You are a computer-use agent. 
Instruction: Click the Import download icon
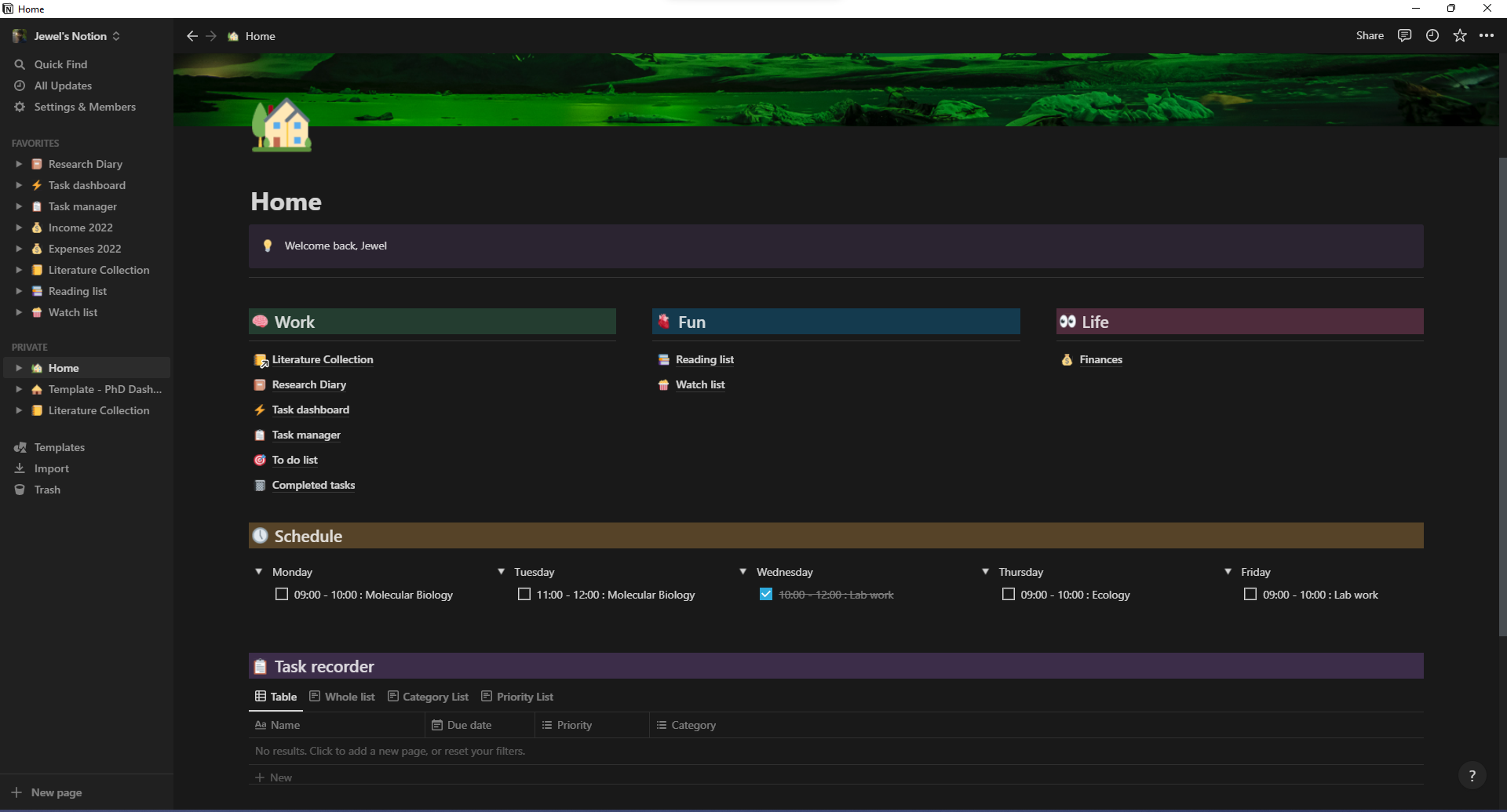click(20, 468)
